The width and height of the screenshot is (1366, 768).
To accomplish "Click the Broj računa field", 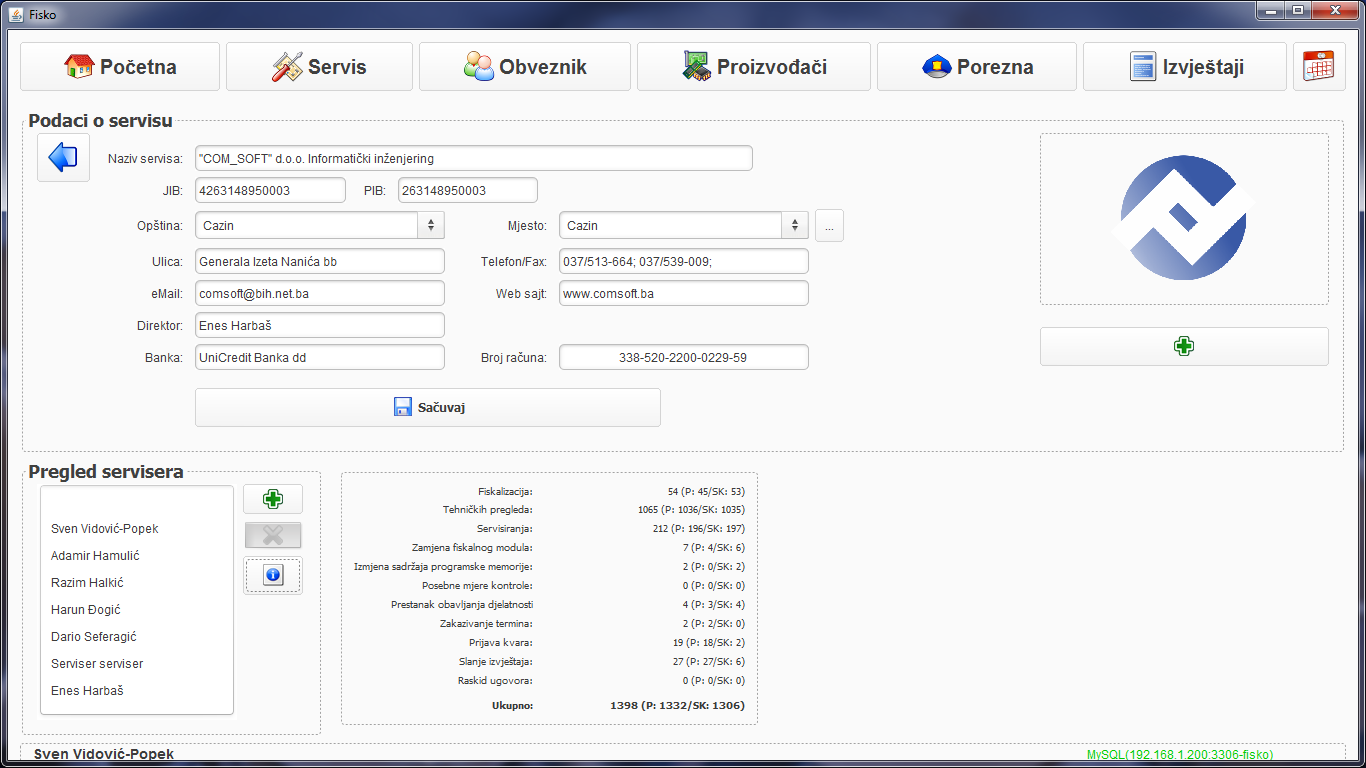I will coord(683,357).
